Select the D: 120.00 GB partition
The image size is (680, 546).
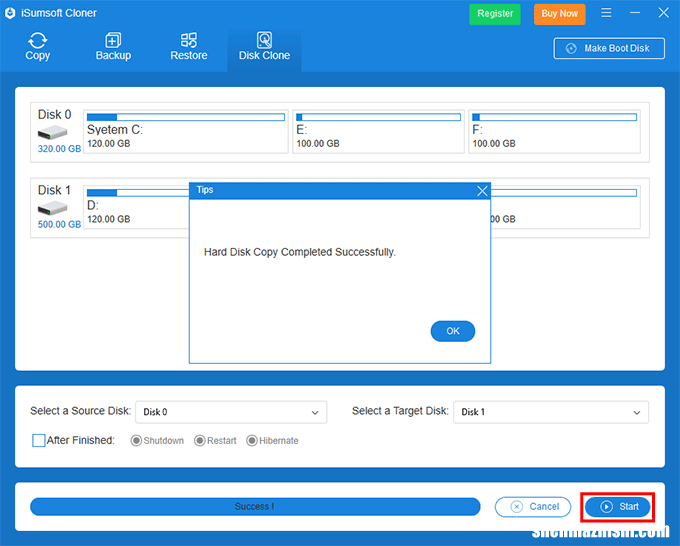[x=136, y=207]
